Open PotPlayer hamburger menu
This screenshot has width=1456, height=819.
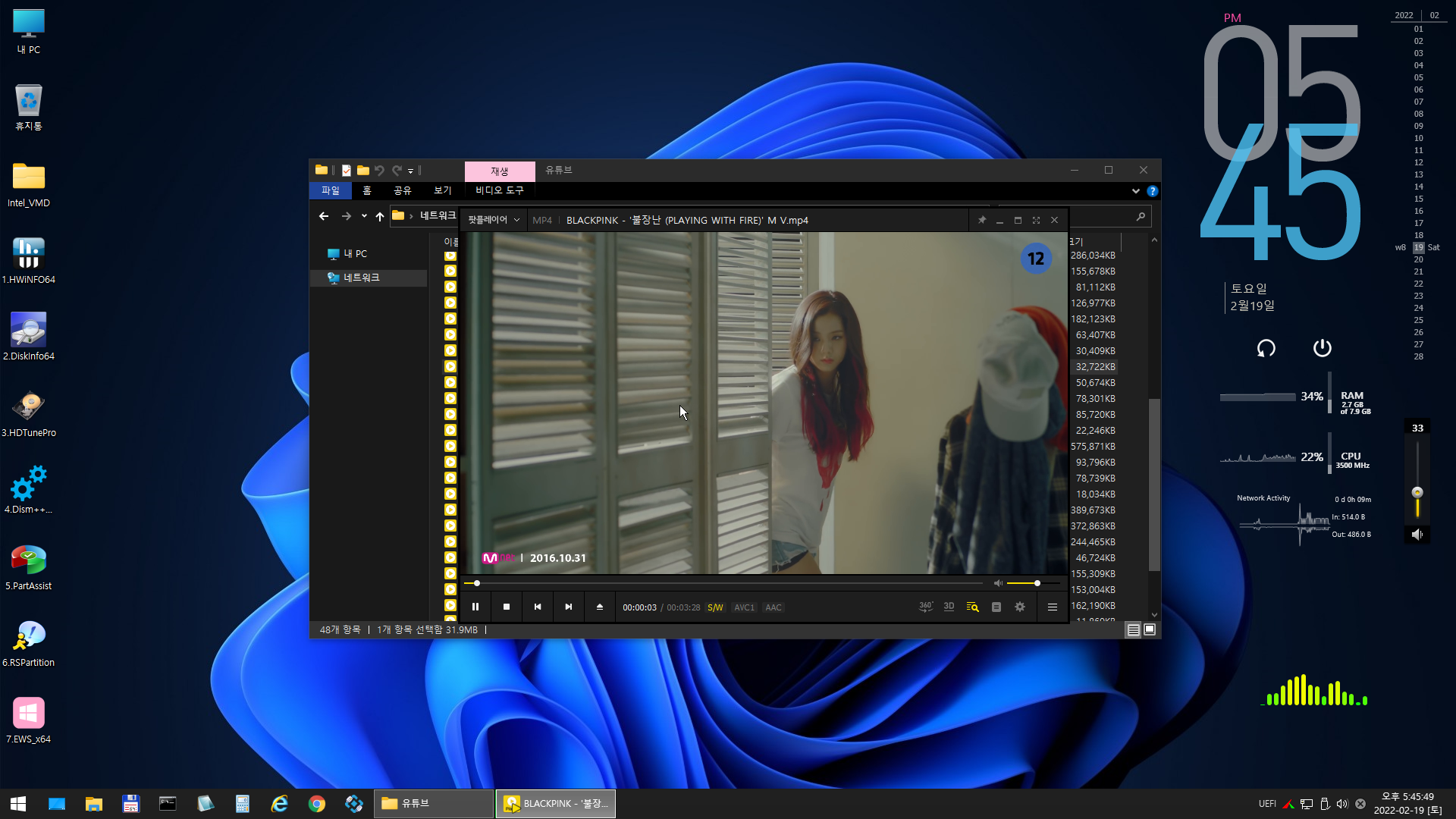click(x=1053, y=607)
